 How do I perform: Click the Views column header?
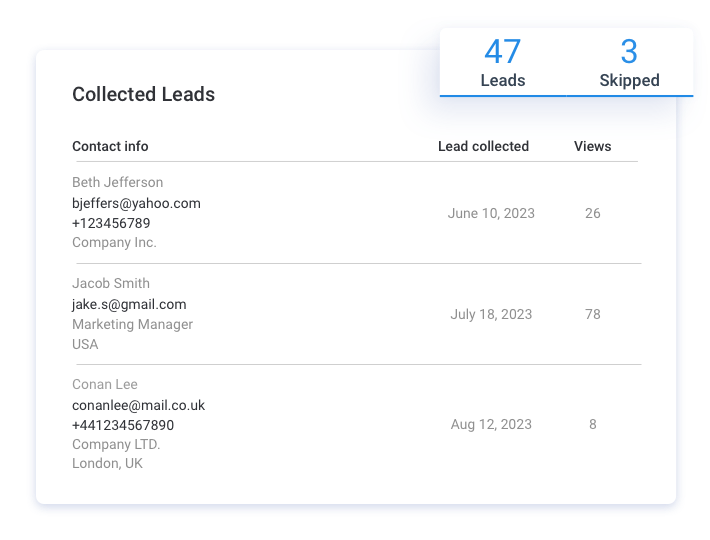click(592, 146)
